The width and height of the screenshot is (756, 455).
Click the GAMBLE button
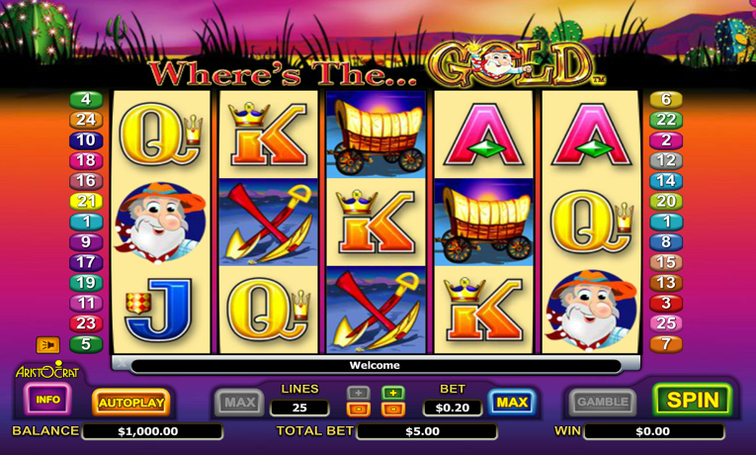(x=603, y=402)
